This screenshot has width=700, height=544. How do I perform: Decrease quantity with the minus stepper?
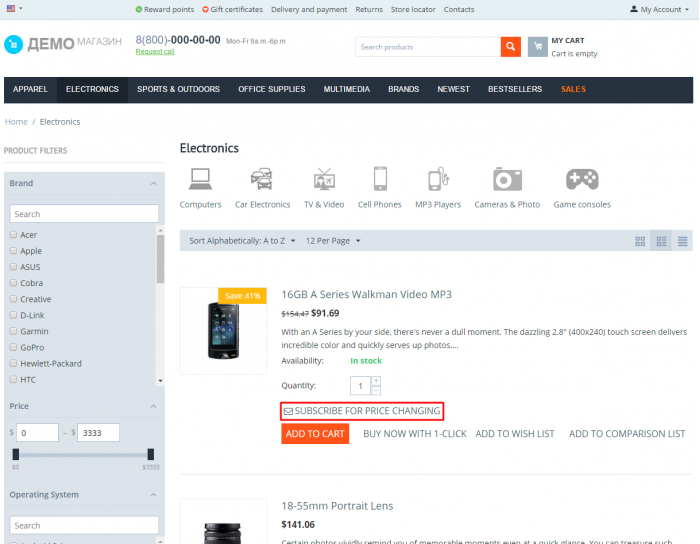[376, 390]
